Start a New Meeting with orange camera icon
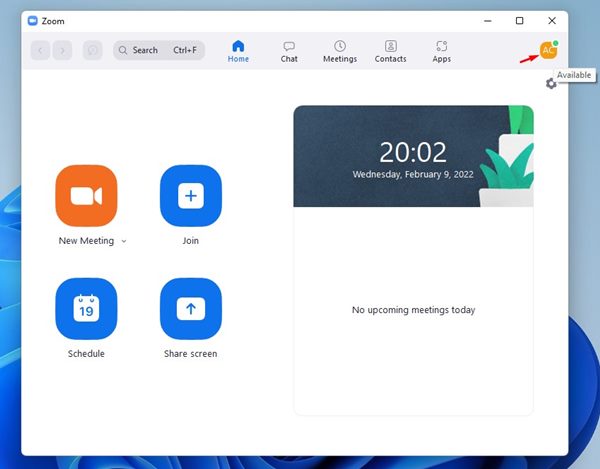 pyautogui.click(x=86, y=196)
